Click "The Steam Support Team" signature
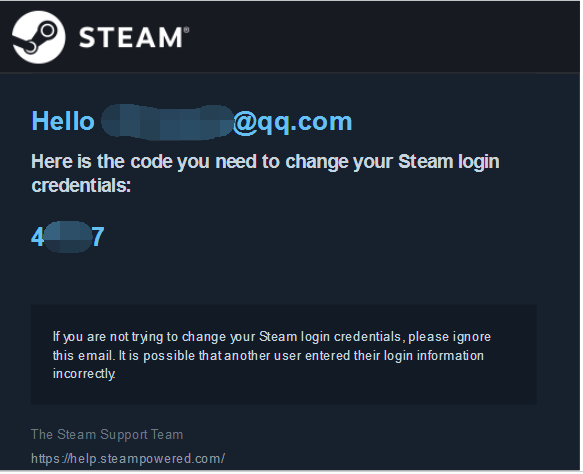Image resolution: width=583 pixels, height=474 pixels. point(107,435)
